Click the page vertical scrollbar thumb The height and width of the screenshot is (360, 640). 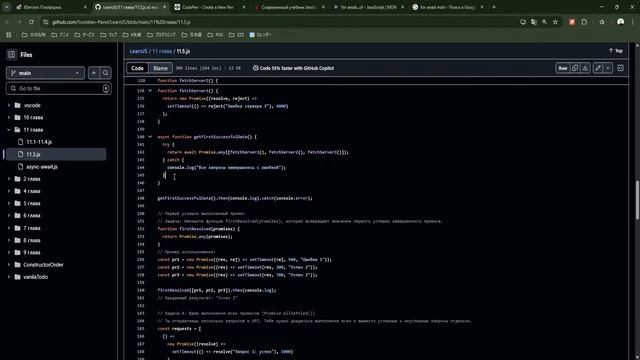click(637, 200)
